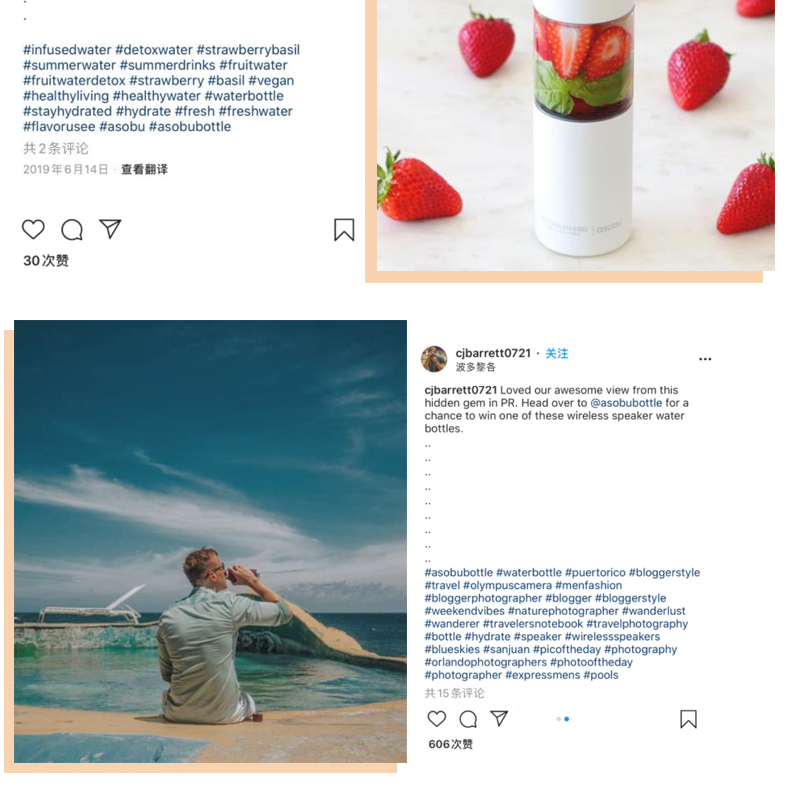This screenshot has height=792, width=790.
Task: Open the @asobubottle mention link
Action: [626, 403]
